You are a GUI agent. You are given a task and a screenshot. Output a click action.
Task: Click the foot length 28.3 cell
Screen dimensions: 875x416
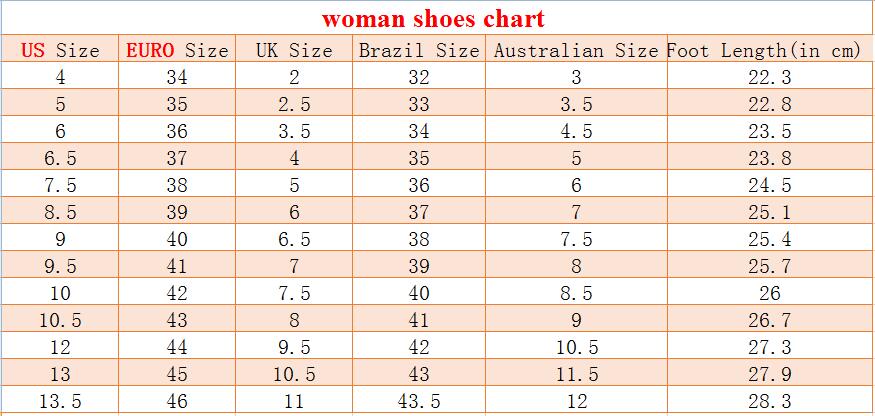point(769,402)
